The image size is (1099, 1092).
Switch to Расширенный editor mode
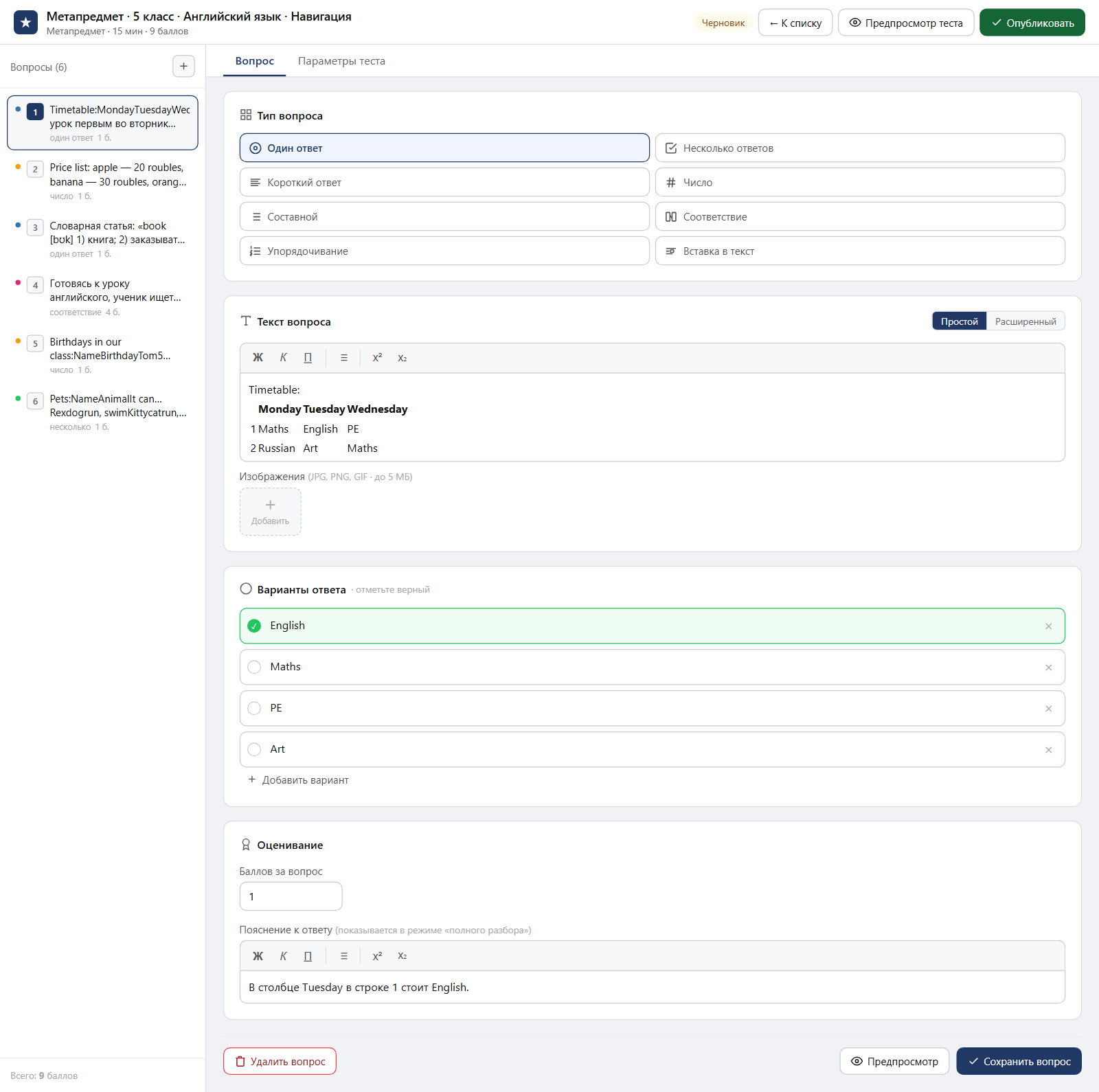point(1026,321)
